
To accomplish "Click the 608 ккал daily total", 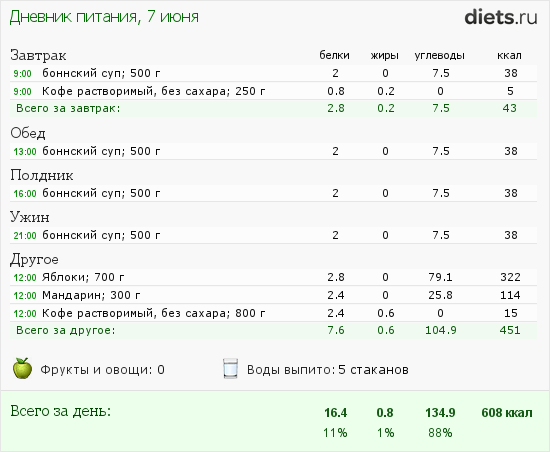I will 507,413.
